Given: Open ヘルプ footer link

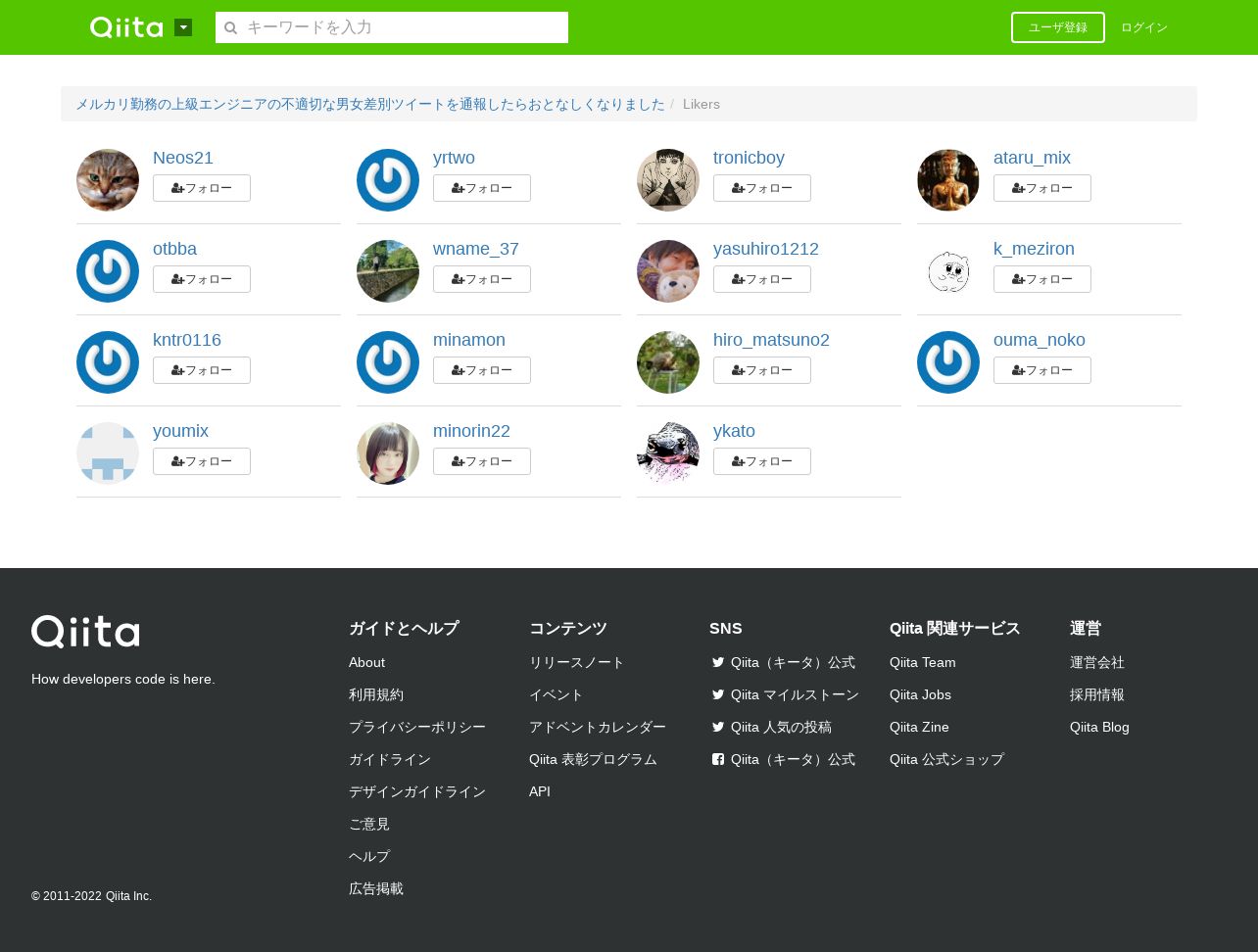Looking at the screenshot, I should [x=369, y=856].
